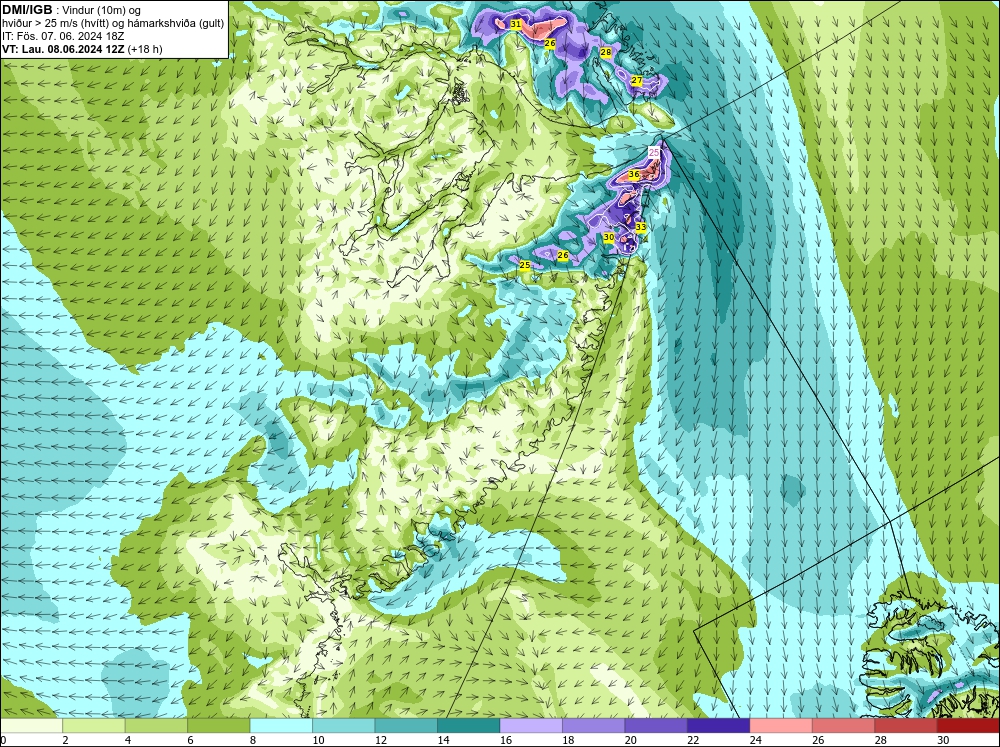Pick the 28–30 m/s red segment
Image resolution: width=1000 pixels, height=747 pixels.
906,726
